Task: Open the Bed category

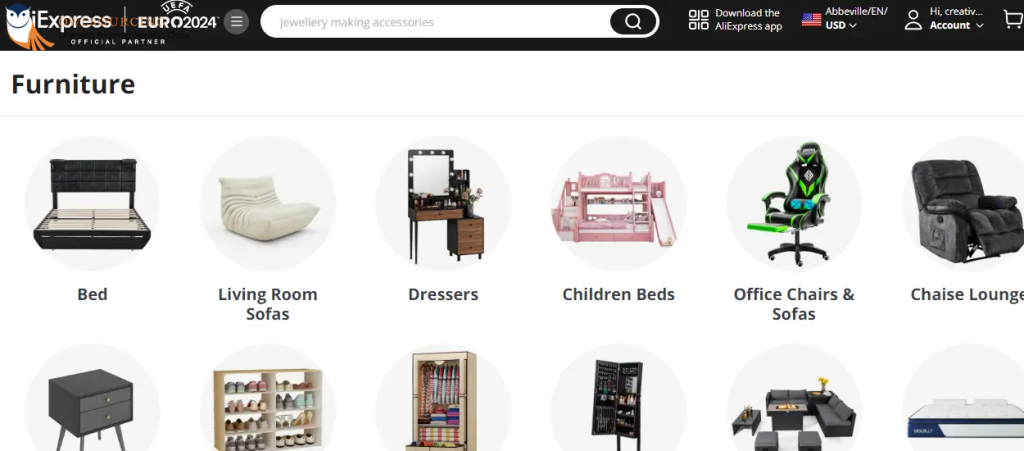Action: click(x=92, y=294)
